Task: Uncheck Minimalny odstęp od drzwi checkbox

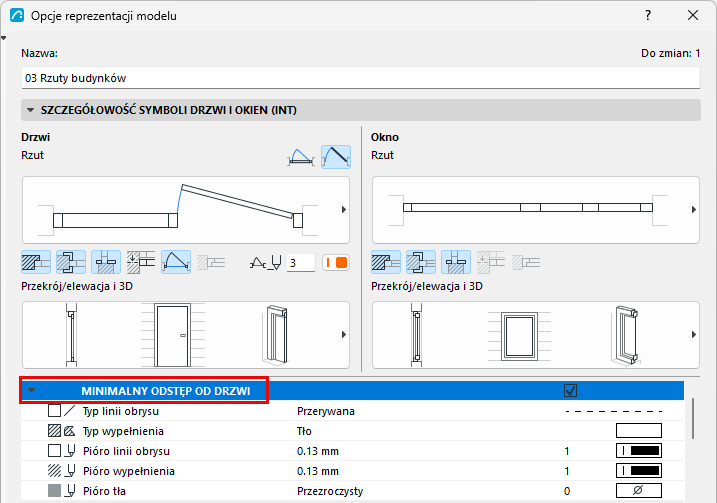Action: 570,391
